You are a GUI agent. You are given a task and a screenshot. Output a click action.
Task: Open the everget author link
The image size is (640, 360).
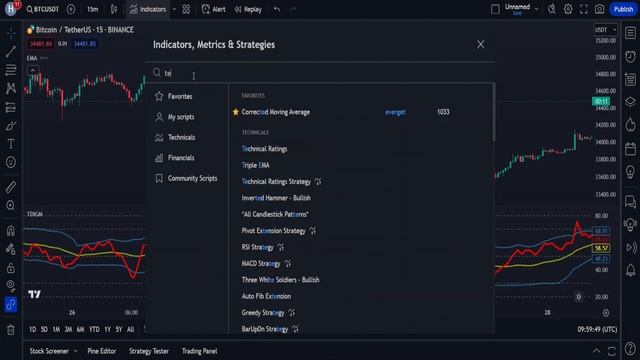click(x=395, y=112)
